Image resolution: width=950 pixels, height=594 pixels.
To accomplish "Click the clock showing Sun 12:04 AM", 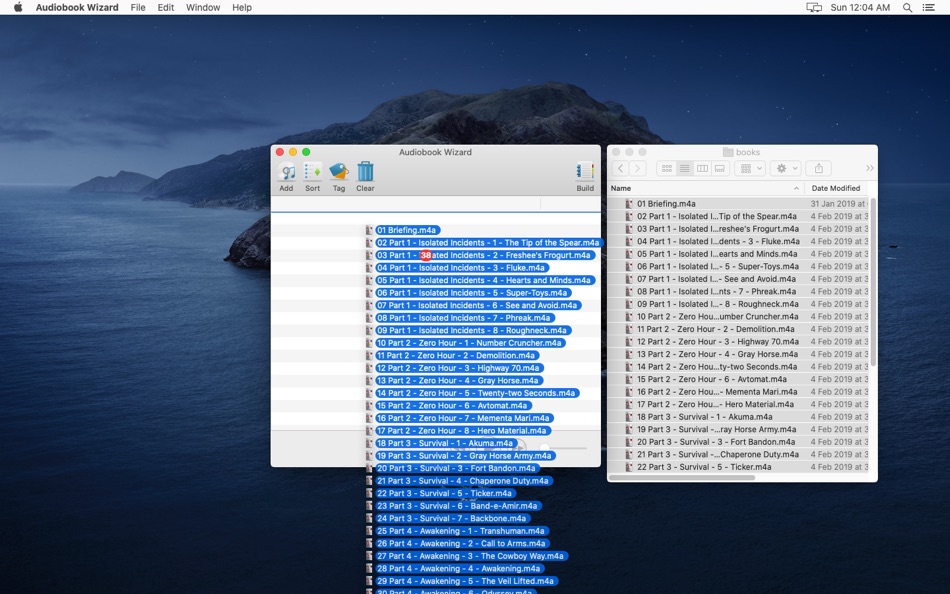I will tap(860, 7).
